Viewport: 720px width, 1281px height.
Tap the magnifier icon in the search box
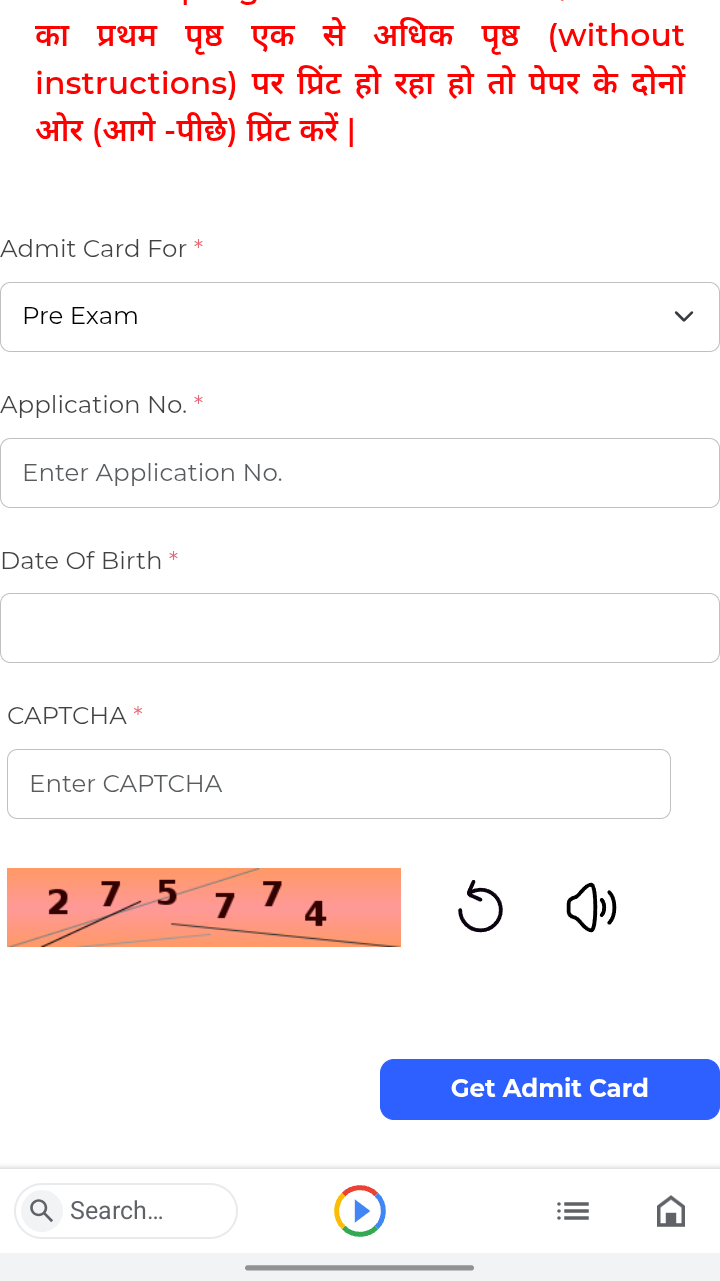pyautogui.click(x=42, y=1211)
